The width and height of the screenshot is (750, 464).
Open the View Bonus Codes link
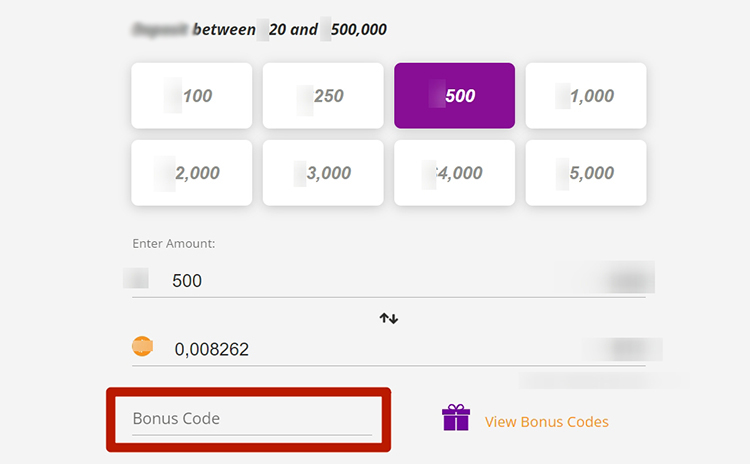tap(546, 422)
